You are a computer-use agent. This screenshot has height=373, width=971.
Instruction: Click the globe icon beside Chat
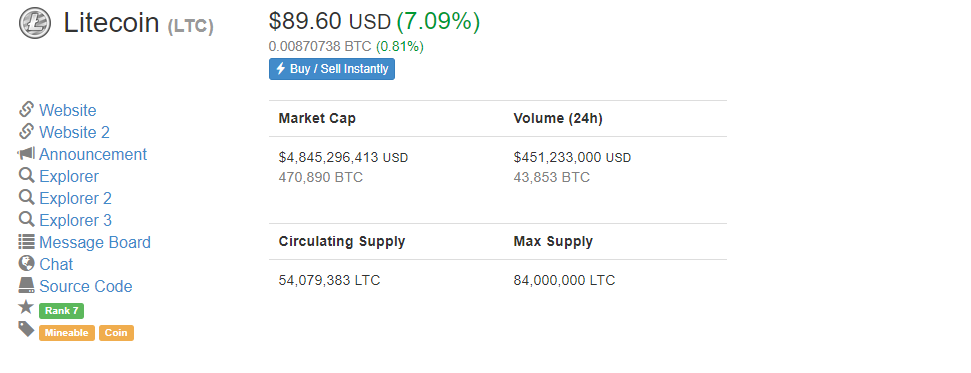tap(26, 263)
